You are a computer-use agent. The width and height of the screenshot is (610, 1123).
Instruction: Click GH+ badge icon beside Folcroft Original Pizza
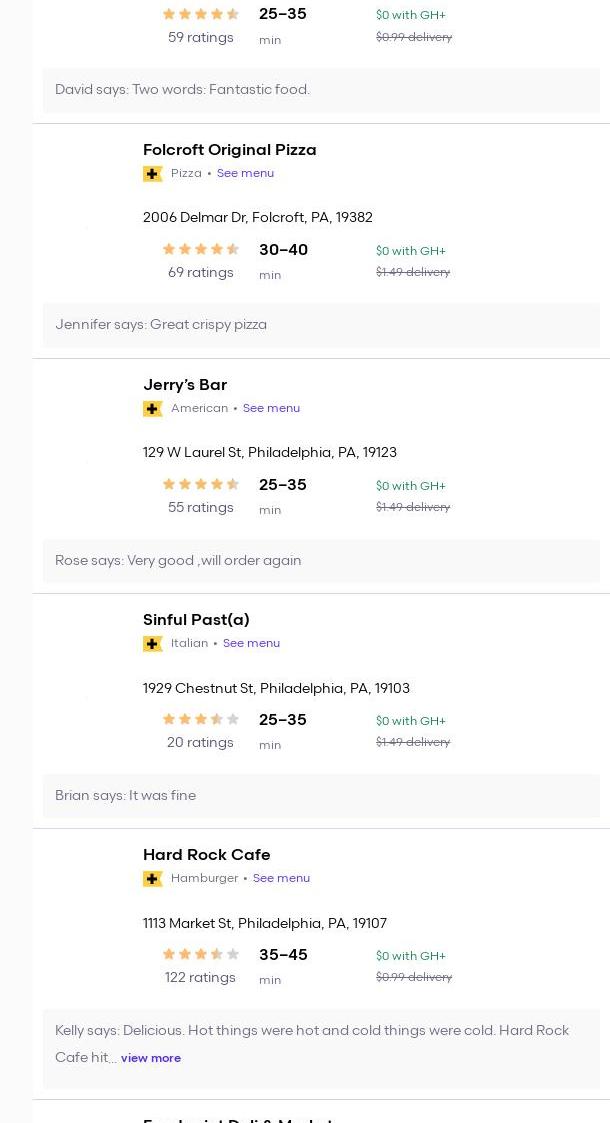153,174
